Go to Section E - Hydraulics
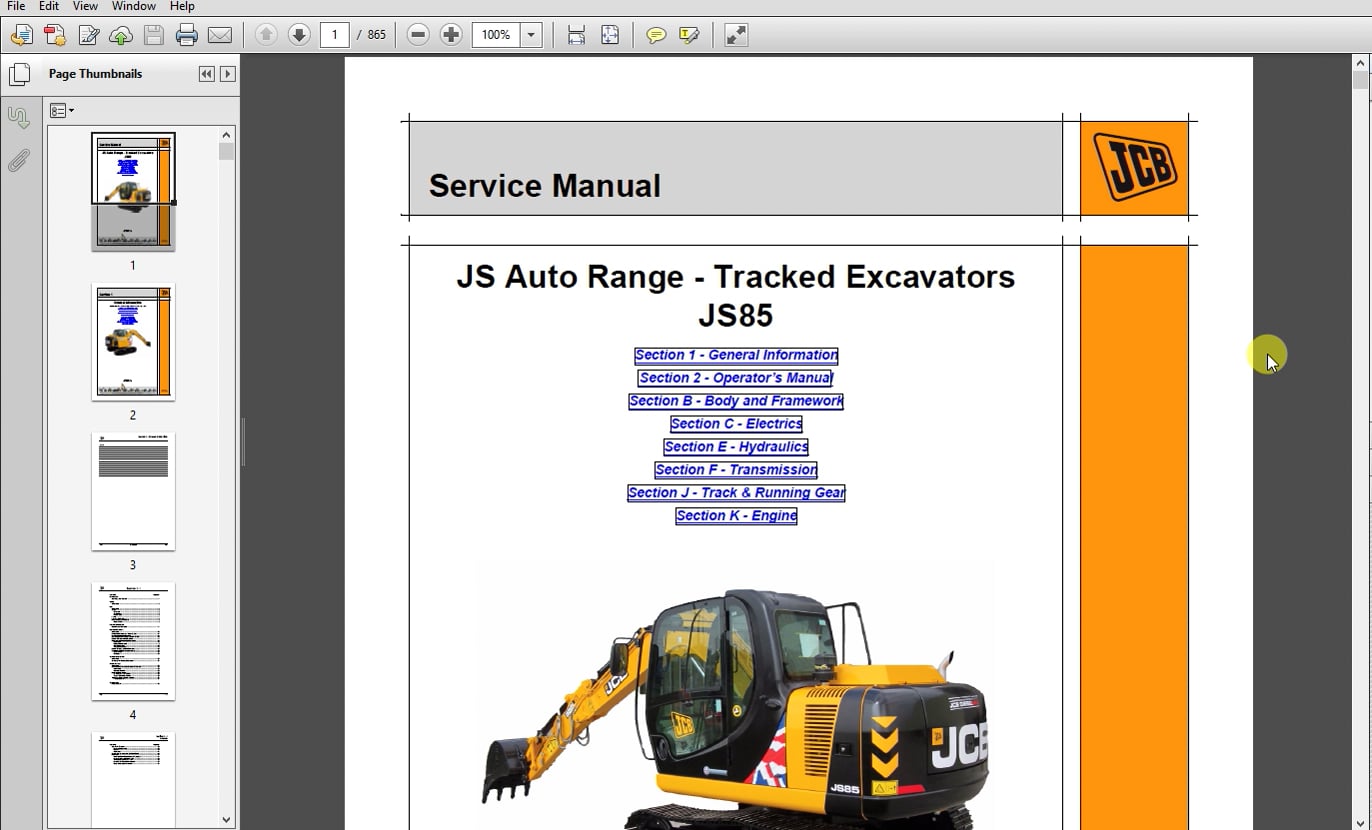 736,447
